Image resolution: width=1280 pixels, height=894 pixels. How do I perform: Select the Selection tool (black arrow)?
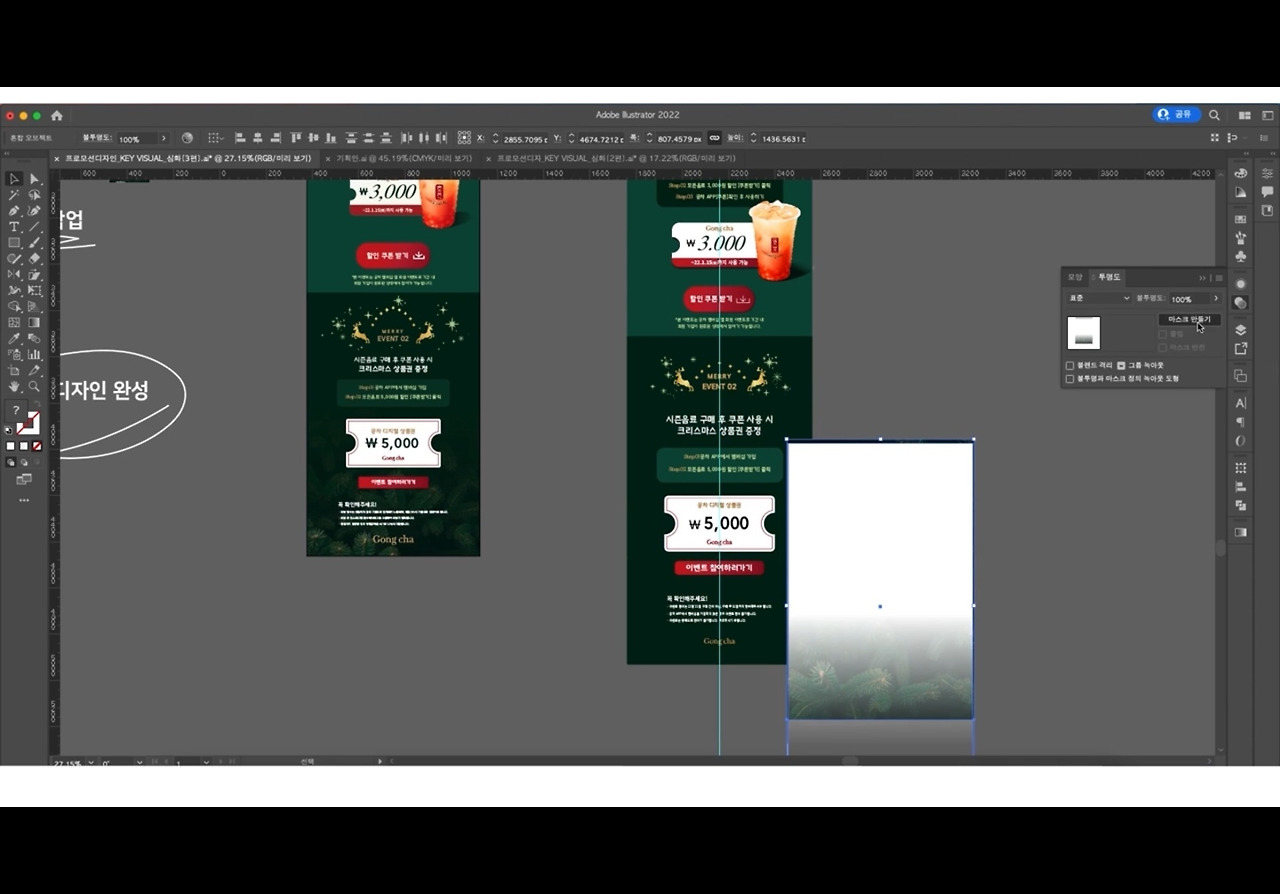click(x=15, y=179)
